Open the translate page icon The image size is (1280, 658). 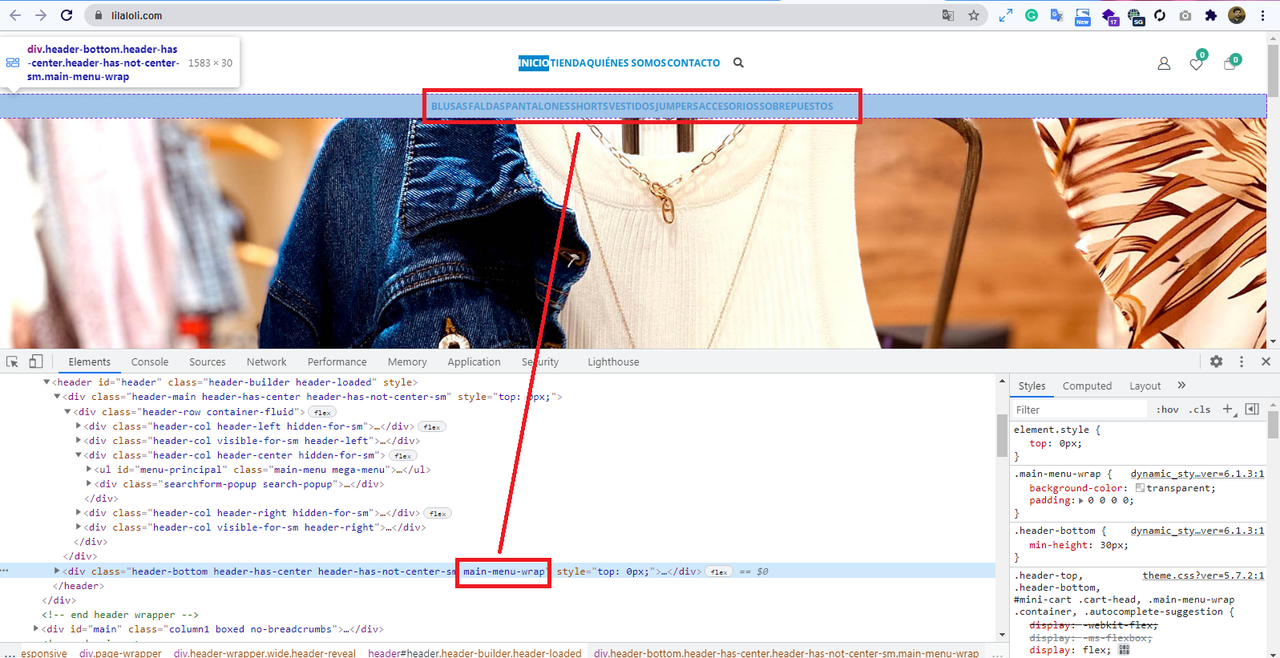pos(948,15)
